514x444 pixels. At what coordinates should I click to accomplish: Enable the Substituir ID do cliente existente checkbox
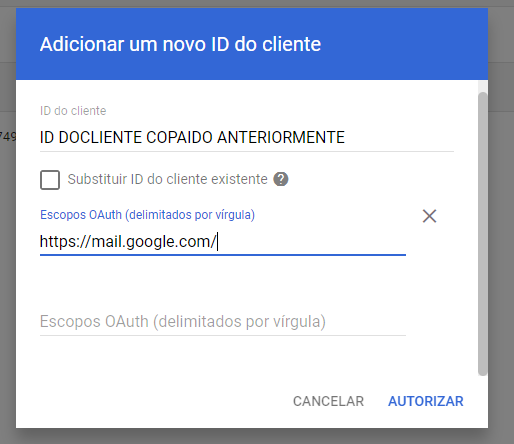(x=50, y=180)
